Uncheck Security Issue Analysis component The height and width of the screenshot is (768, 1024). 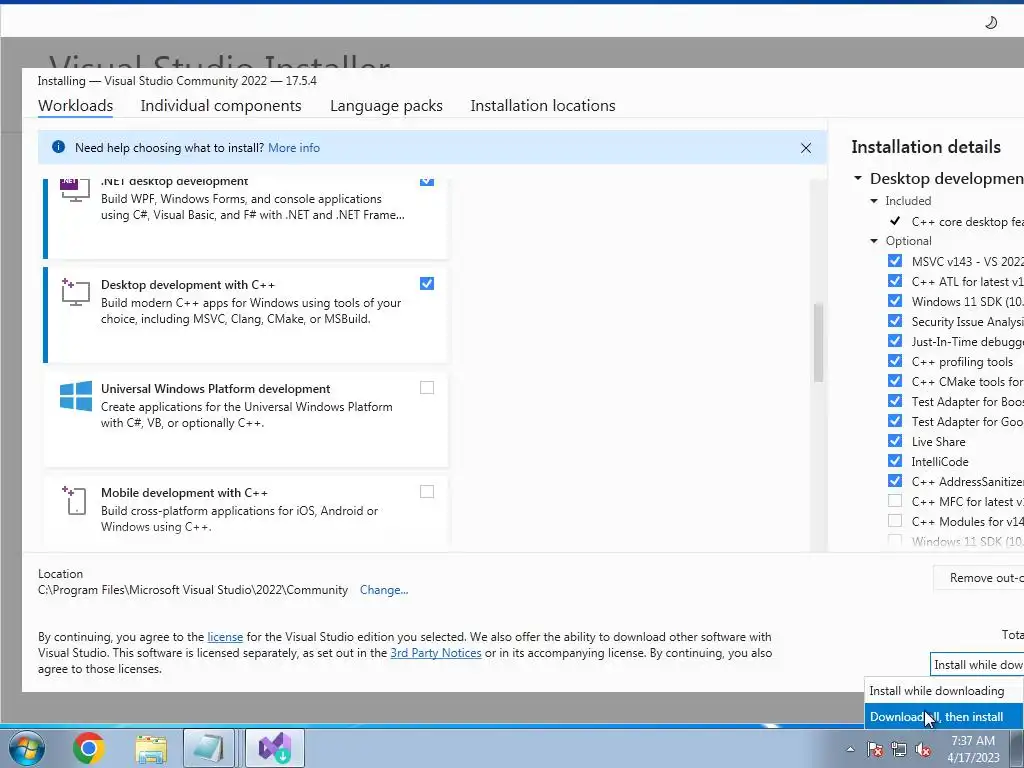pyautogui.click(x=895, y=321)
